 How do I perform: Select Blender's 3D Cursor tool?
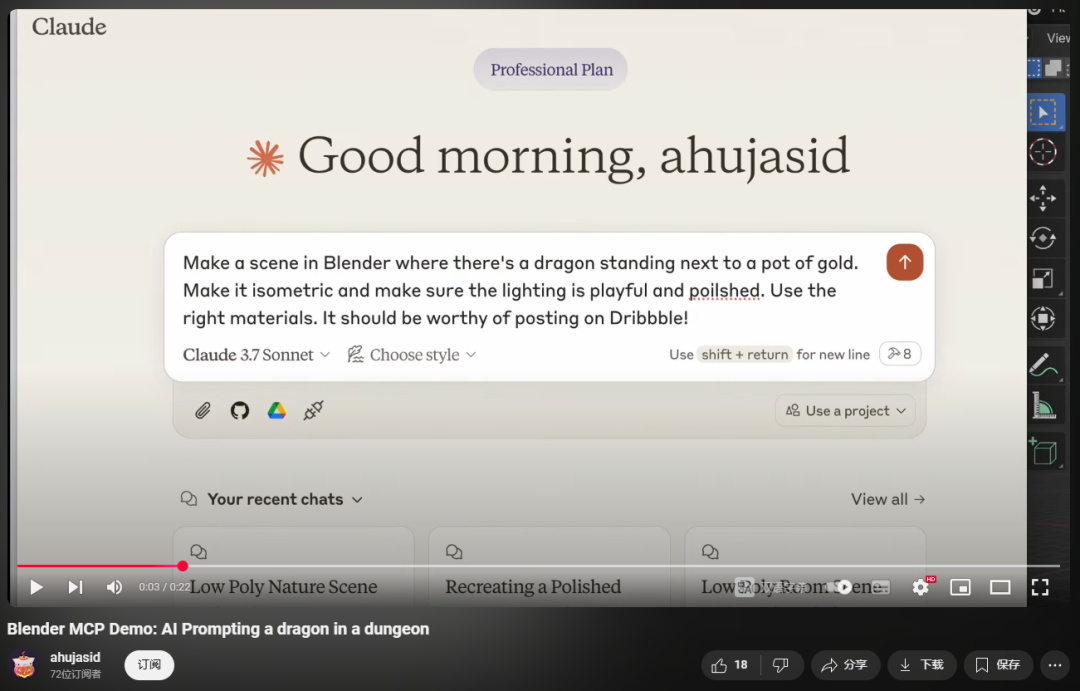(x=1043, y=152)
